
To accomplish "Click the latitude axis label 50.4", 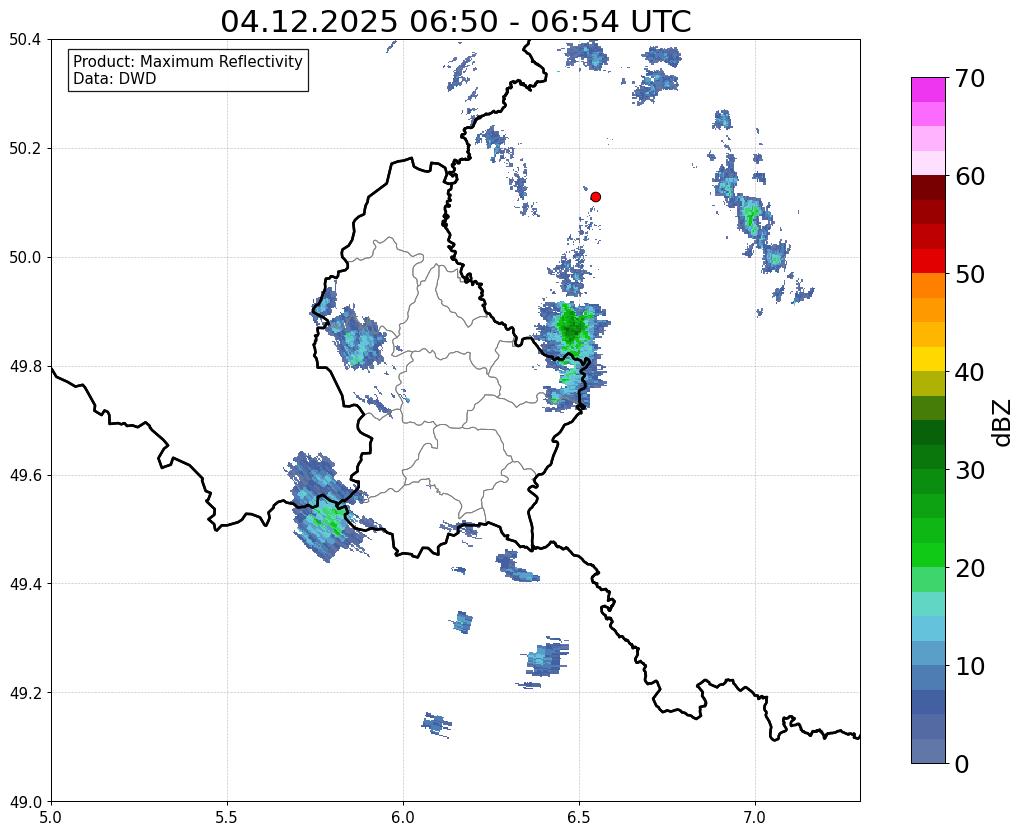I will point(25,40).
